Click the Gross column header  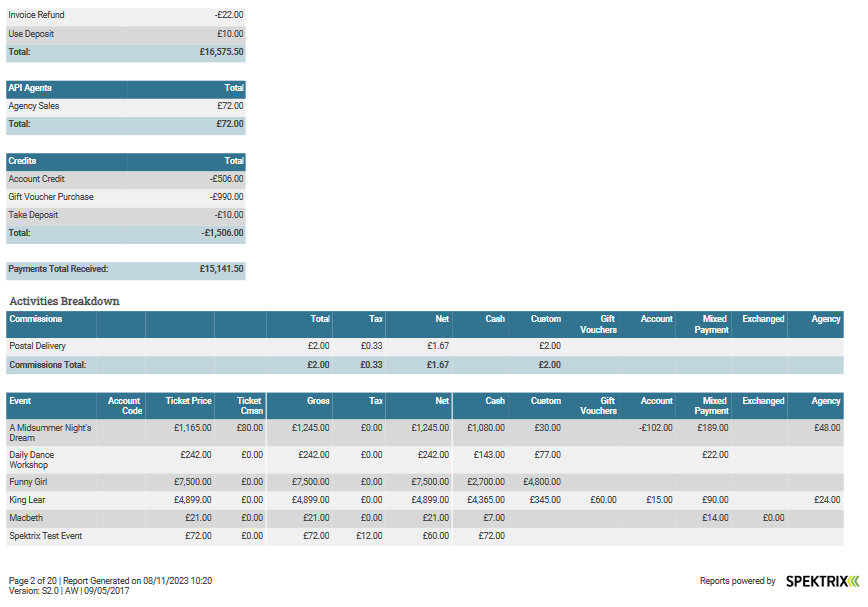(318, 401)
